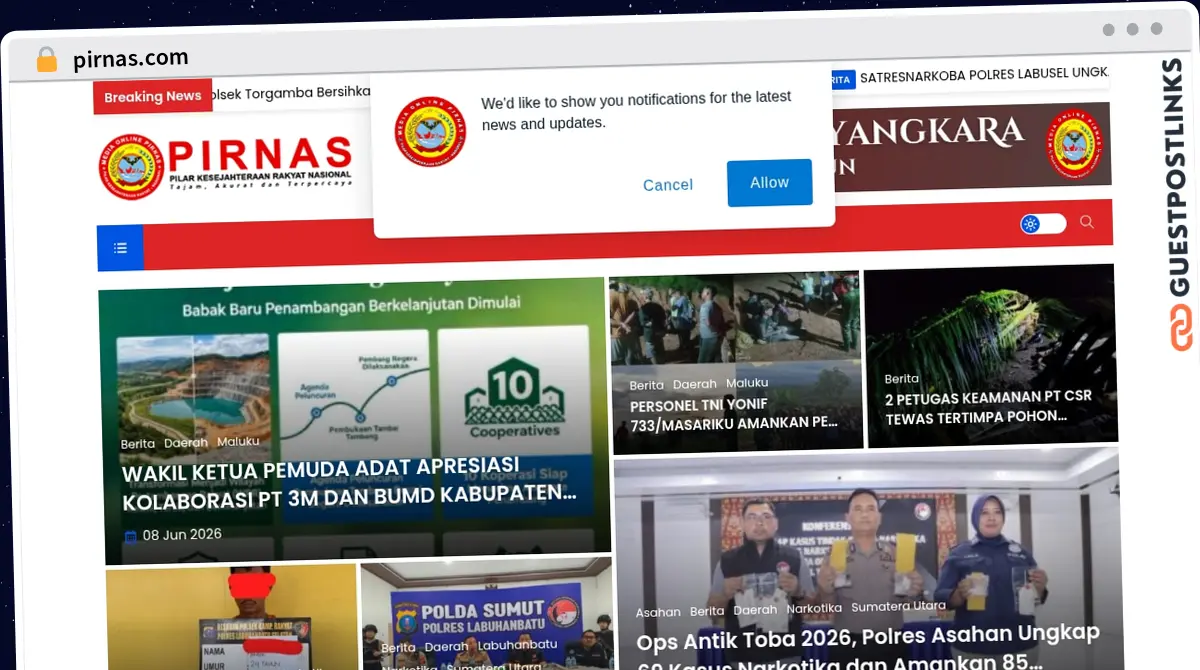Screen dimensions: 1200x670
Task: Open article 2 Petugas Keamanan PT CSR
Action: (x=988, y=407)
